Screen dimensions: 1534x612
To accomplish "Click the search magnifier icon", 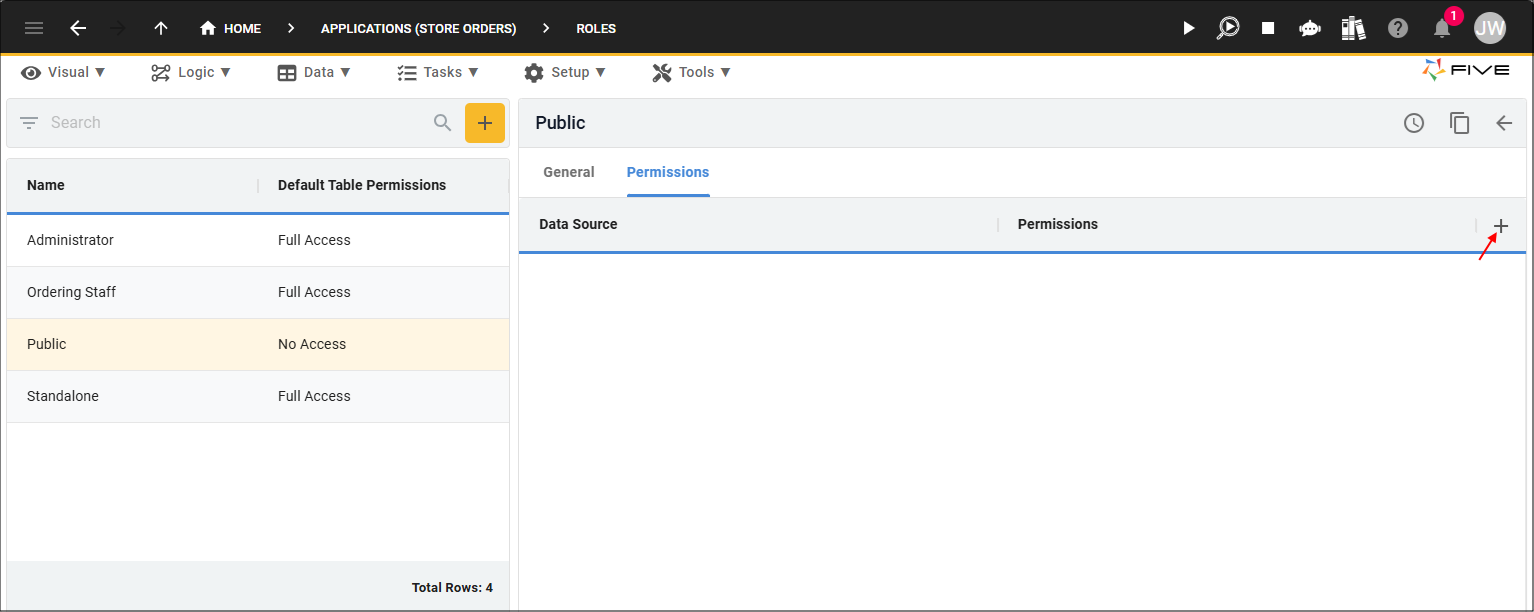I will [443, 123].
